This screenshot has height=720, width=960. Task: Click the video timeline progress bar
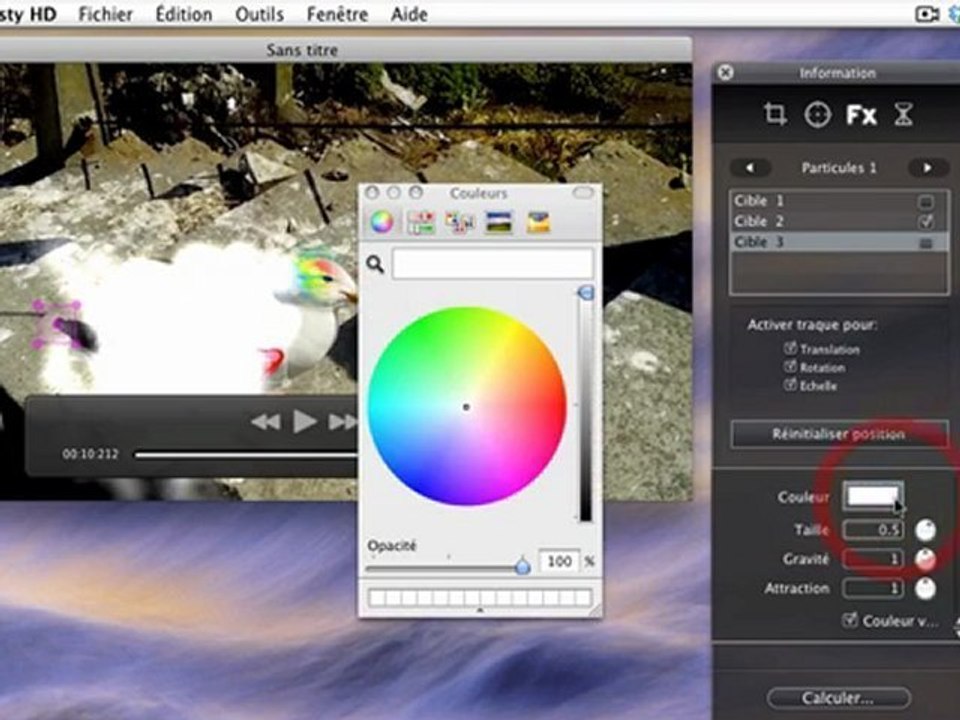[x=246, y=454]
